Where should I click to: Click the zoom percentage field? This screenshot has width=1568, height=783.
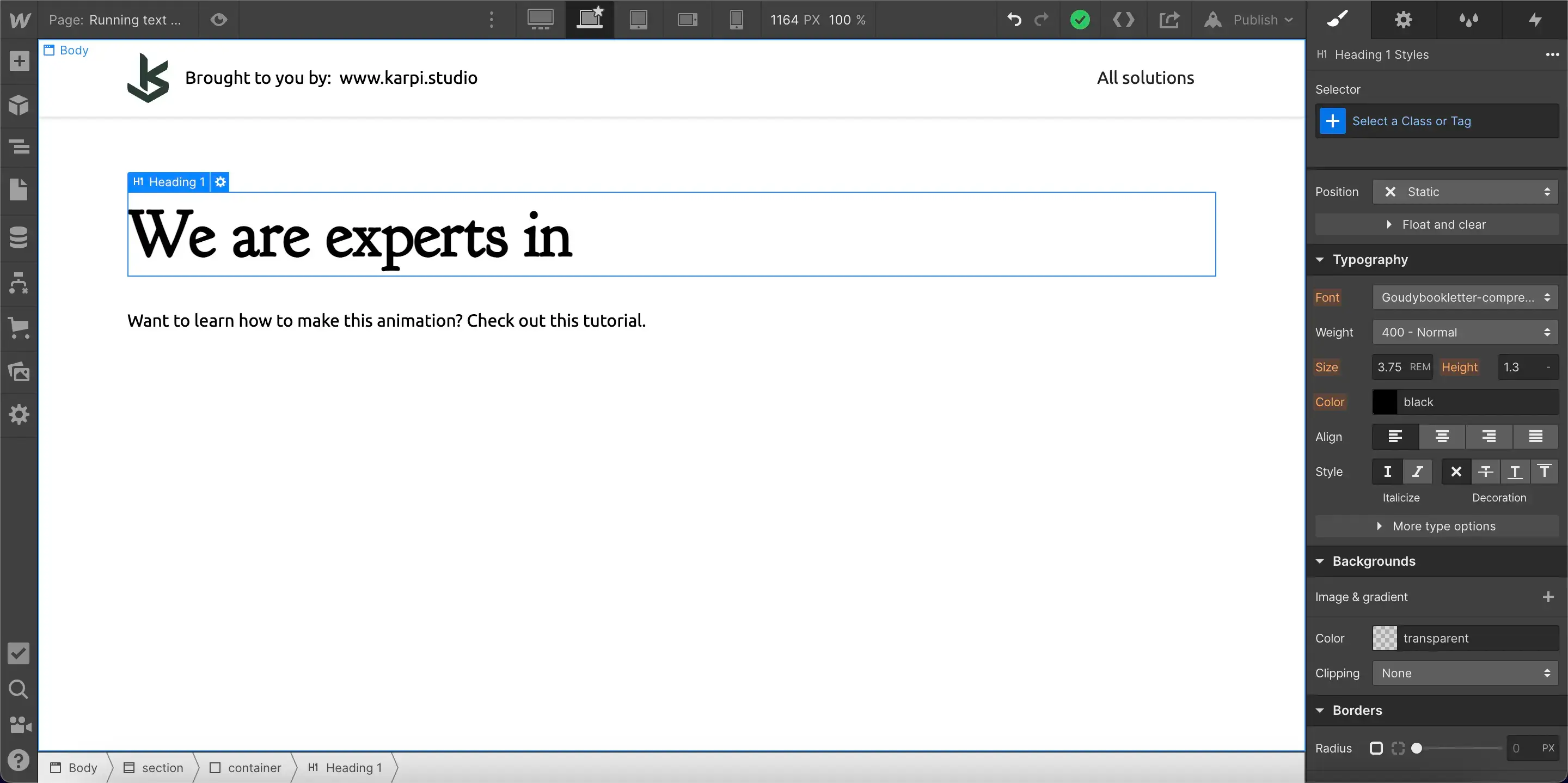tap(846, 20)
